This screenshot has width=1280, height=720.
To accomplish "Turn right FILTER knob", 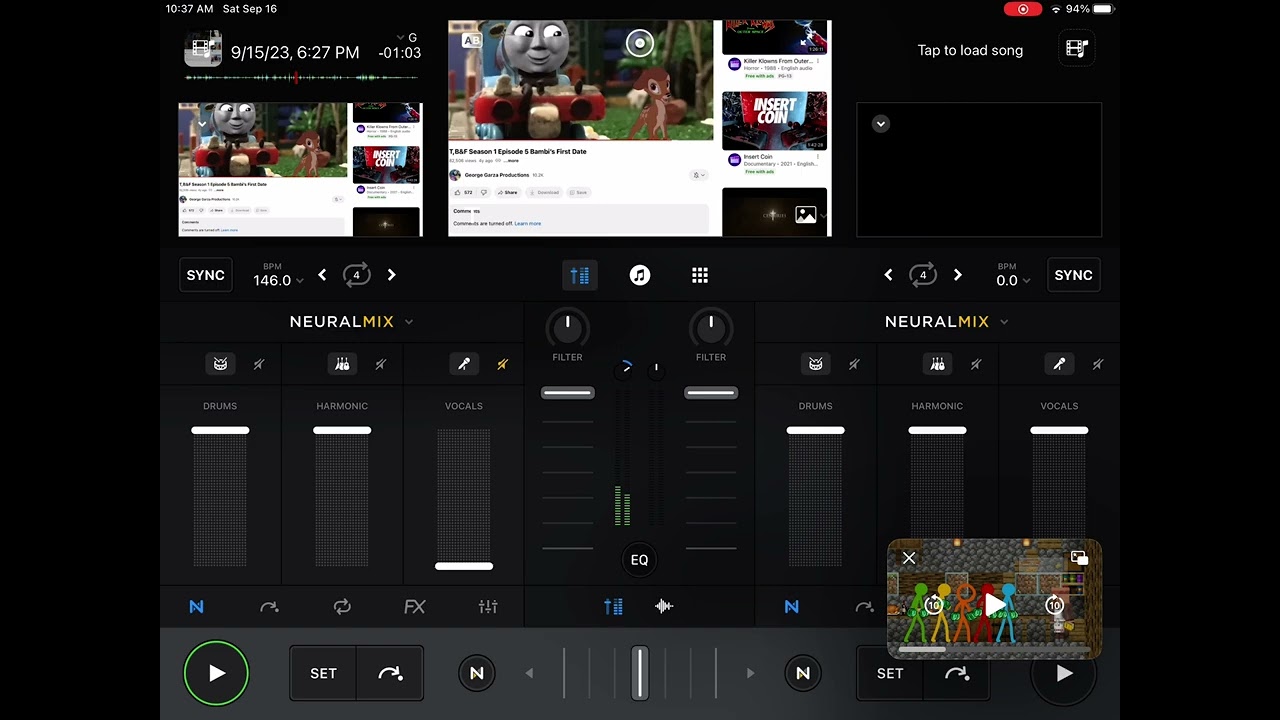I will (711, 326).
